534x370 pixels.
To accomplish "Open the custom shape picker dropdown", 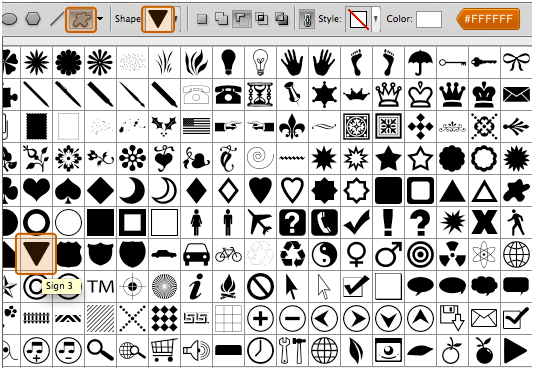I will pyautogui.click(x=176, y=19).
